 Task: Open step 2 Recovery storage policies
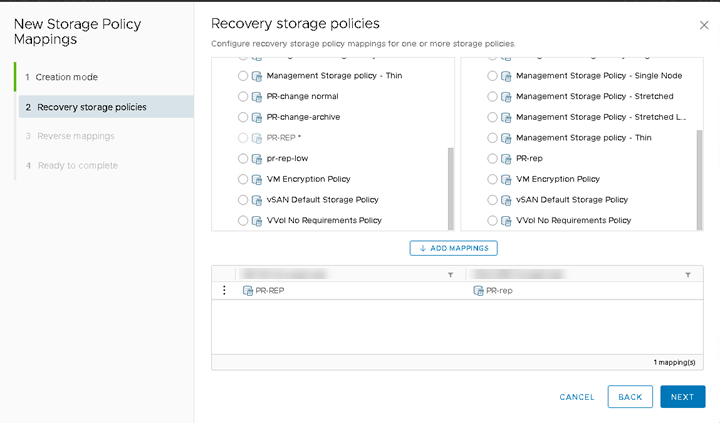pos(106,107)
